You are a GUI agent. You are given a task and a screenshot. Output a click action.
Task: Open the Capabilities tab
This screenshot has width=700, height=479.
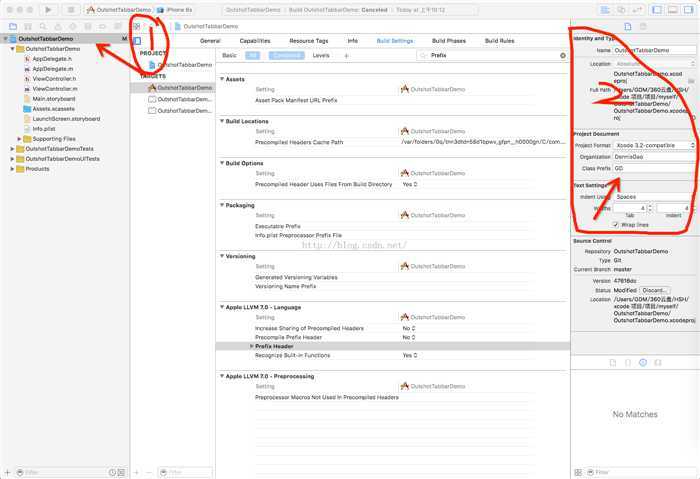[255, 41]
